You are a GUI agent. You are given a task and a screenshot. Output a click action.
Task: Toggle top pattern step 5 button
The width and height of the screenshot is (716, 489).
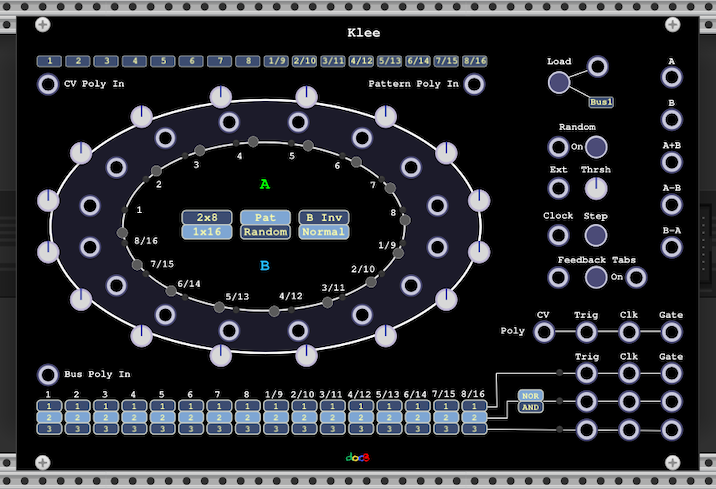pyautogui.click(x=163, y=61)
